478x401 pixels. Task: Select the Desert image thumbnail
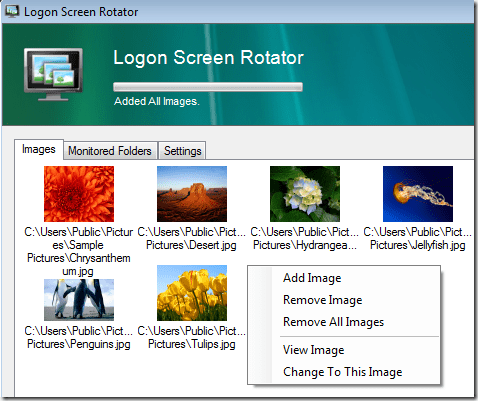[x=192, y=194]
